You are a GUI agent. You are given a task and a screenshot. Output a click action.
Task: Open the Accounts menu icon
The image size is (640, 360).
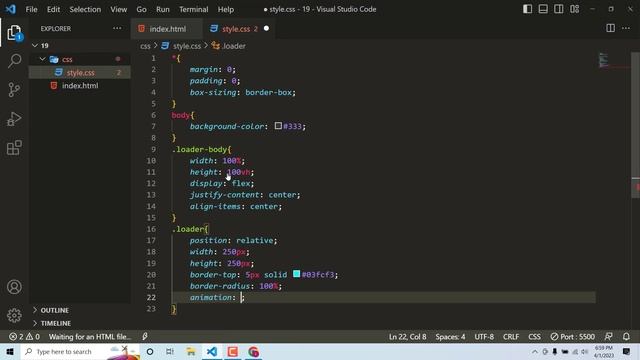click(x=14, y=287)
